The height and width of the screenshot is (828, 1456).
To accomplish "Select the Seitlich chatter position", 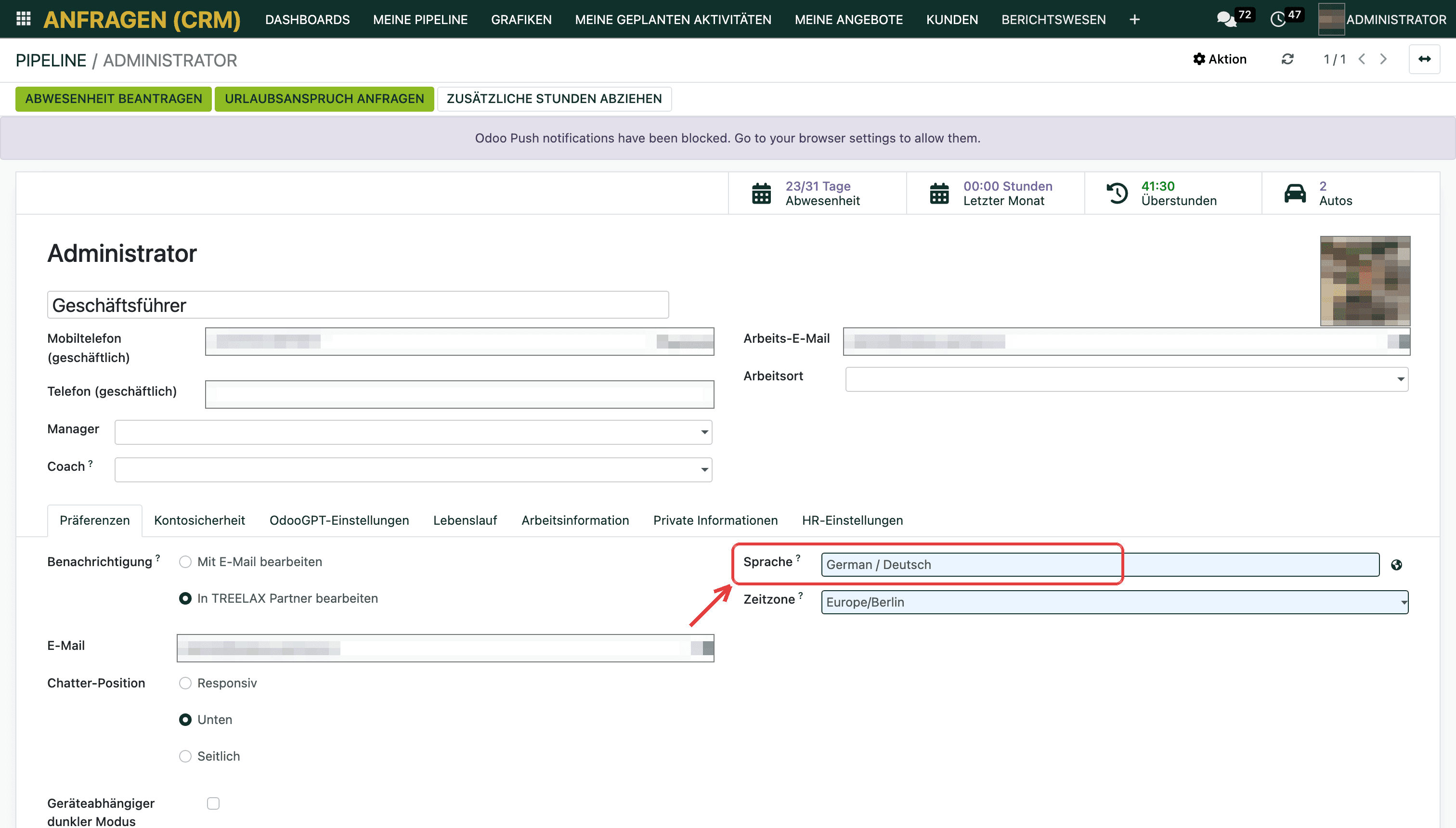I will 185,756.
